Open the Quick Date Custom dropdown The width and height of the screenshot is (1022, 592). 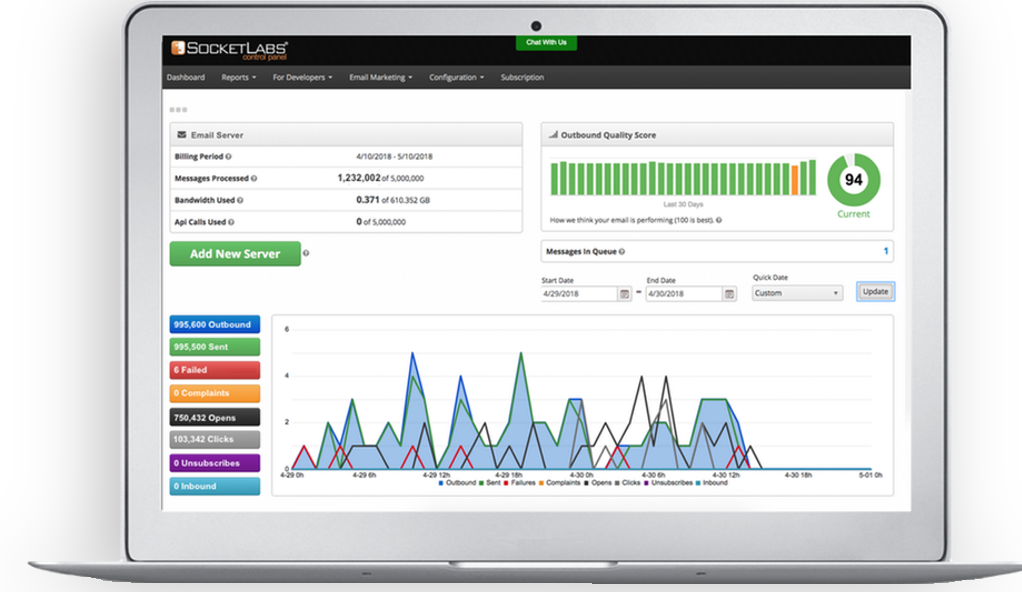pos(797,293)
